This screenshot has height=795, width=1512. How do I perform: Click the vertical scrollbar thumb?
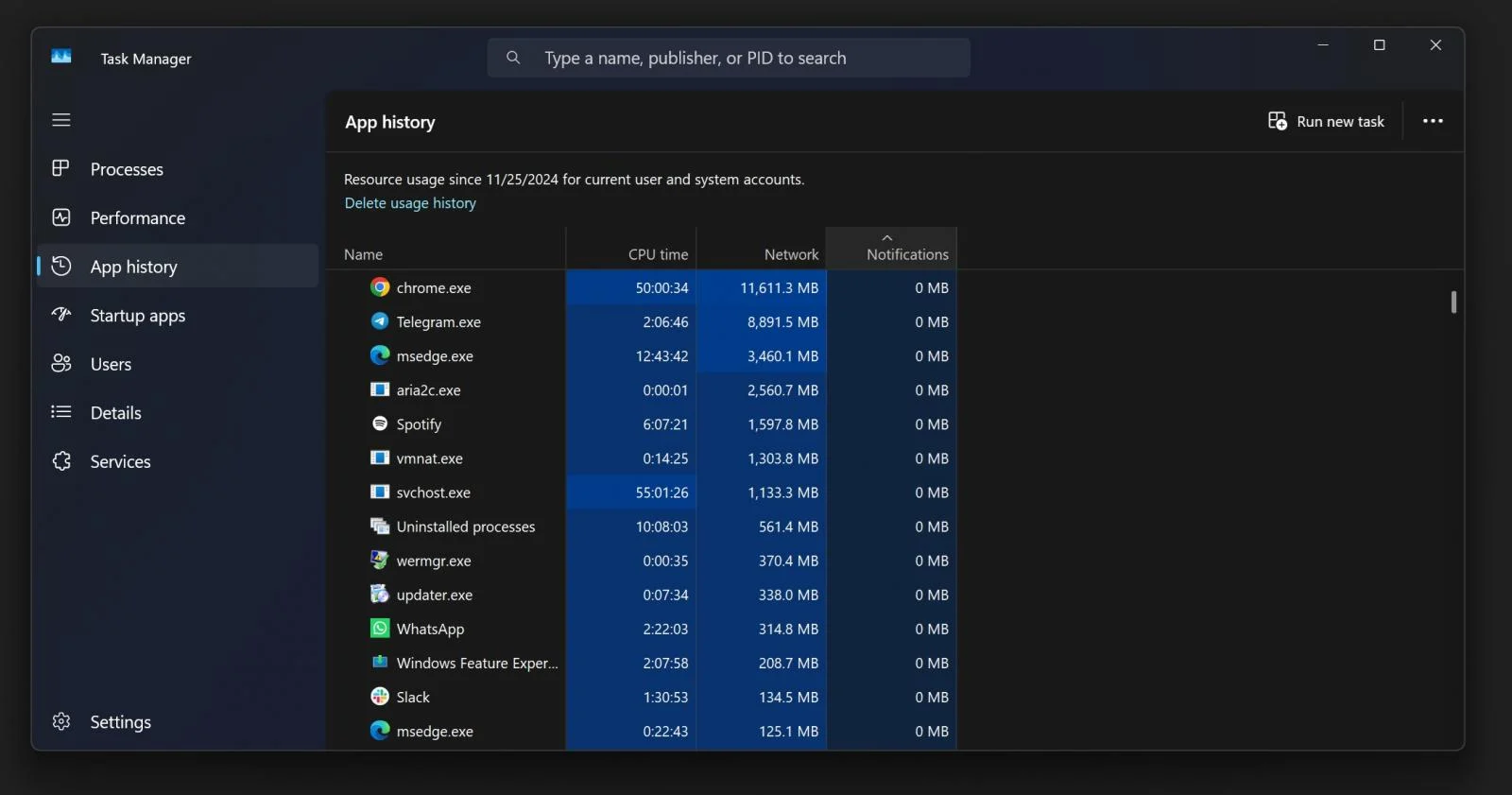click(x=1453, y=302)
